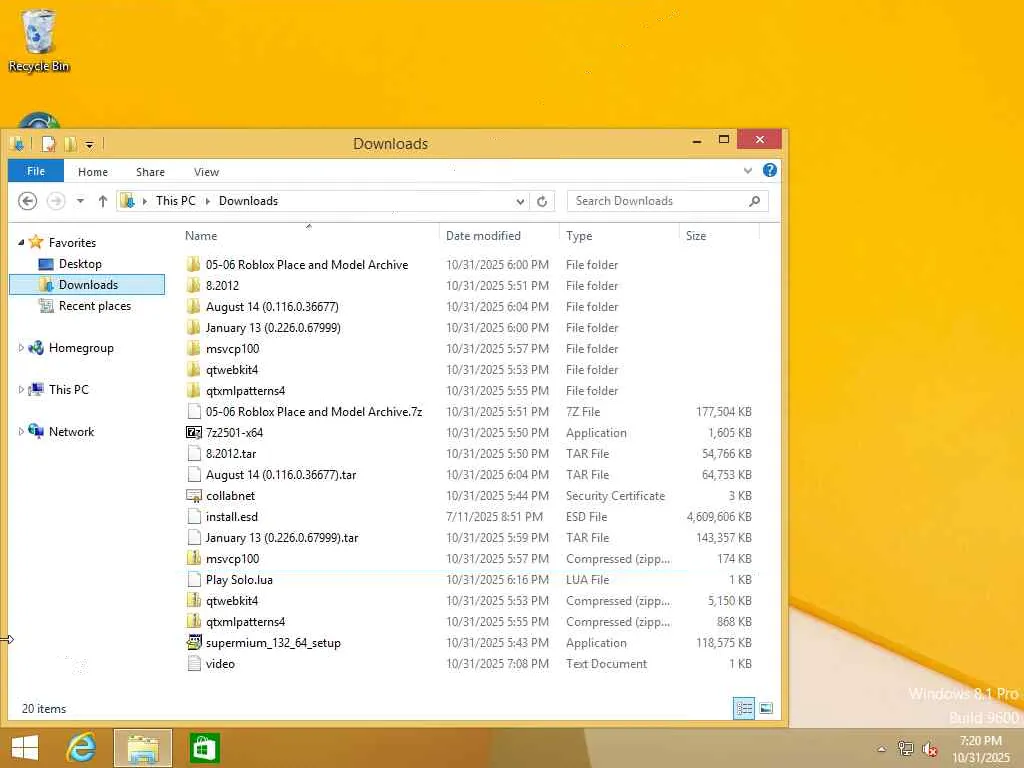1024x768 pixels.
Task: Switch to Details view layout
Action: 744,709
